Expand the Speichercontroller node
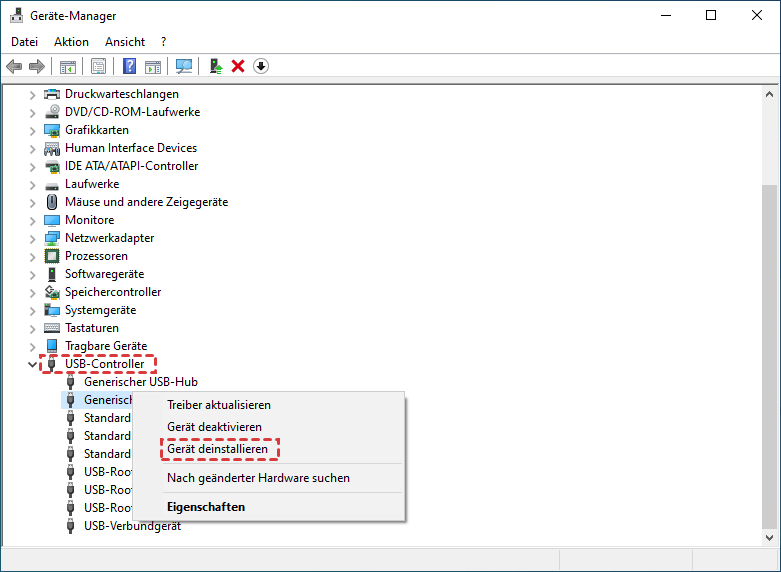This screenshot has width=781, height=572. pyautogui.click(x=32, y=293)
